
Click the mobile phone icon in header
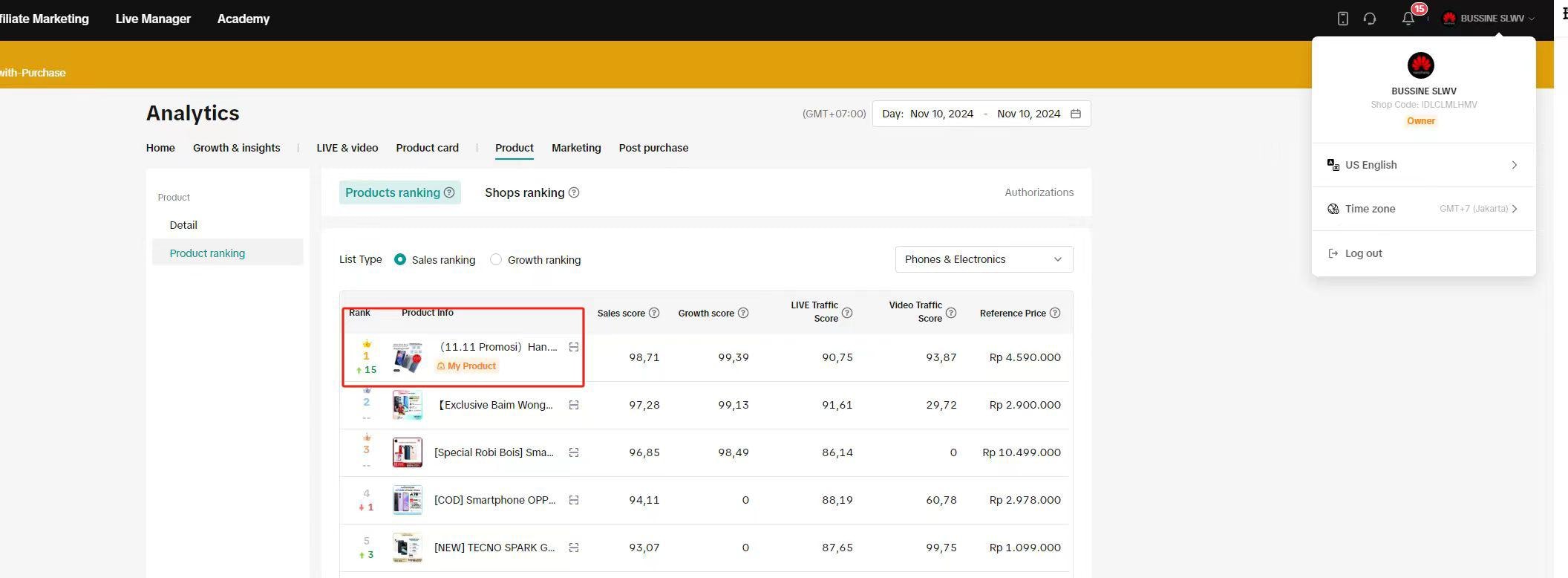(1342, 19)
